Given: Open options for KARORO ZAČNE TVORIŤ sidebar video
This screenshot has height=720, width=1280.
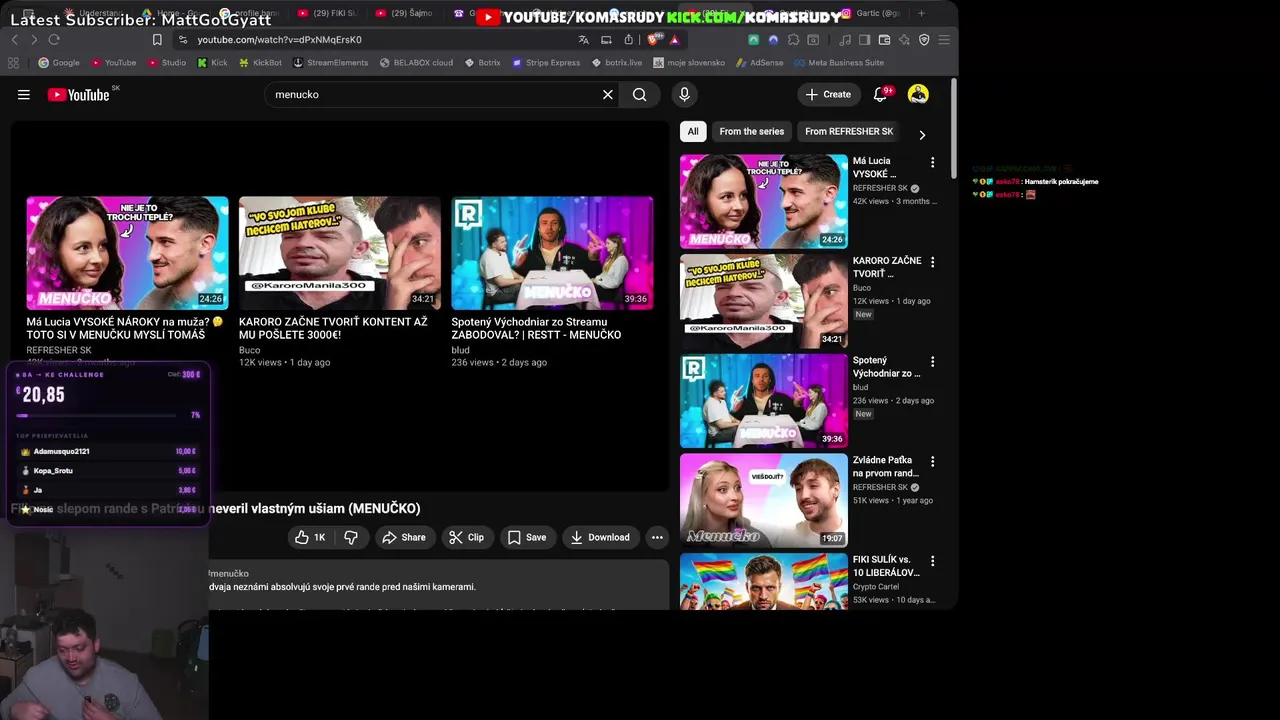Looking at the screenshot, I should point(932,262).
